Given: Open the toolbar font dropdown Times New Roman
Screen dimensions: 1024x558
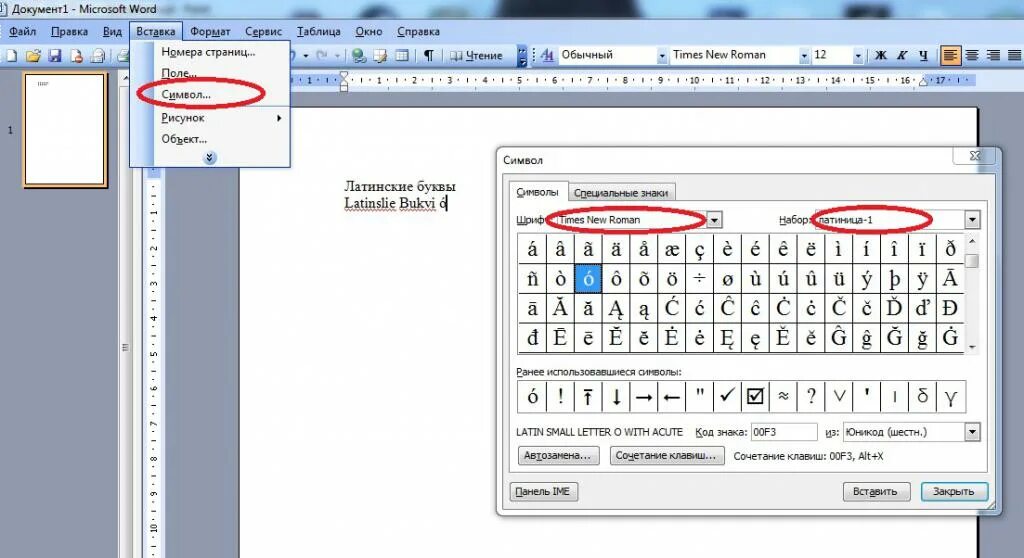Looking at the screenshot, I should tap(804, 56).
